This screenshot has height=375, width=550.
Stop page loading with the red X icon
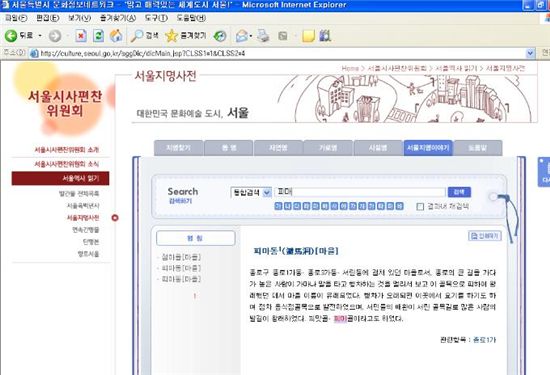coord(81,36)
